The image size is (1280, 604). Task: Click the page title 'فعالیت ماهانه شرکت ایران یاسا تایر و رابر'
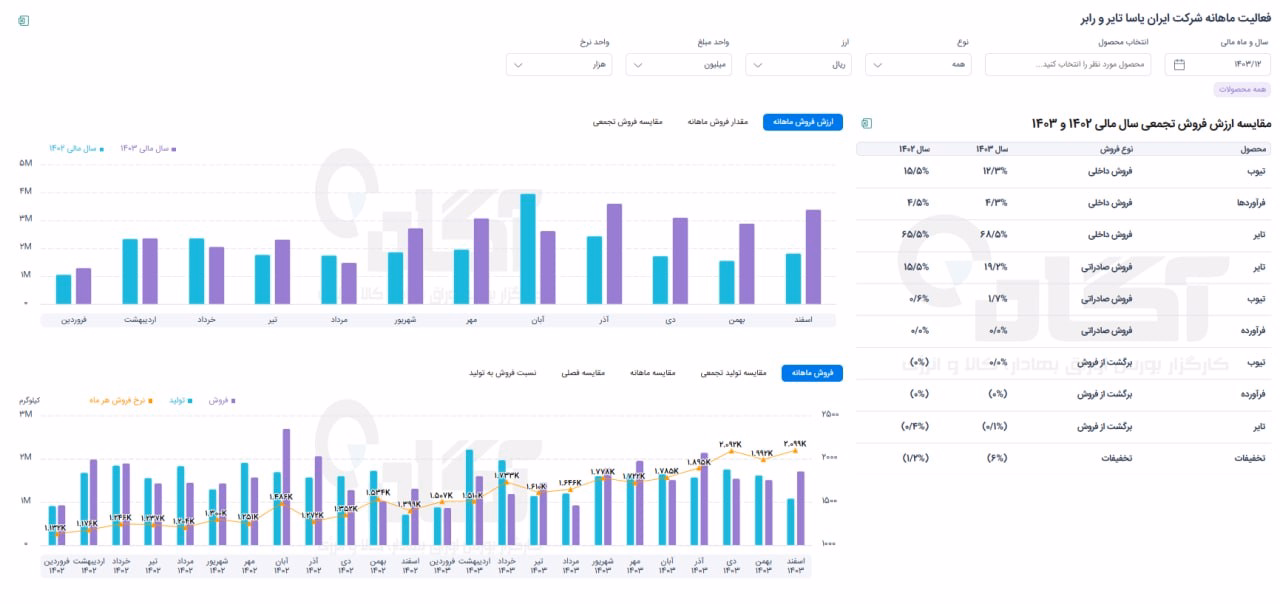click(x=1174, y=19)
